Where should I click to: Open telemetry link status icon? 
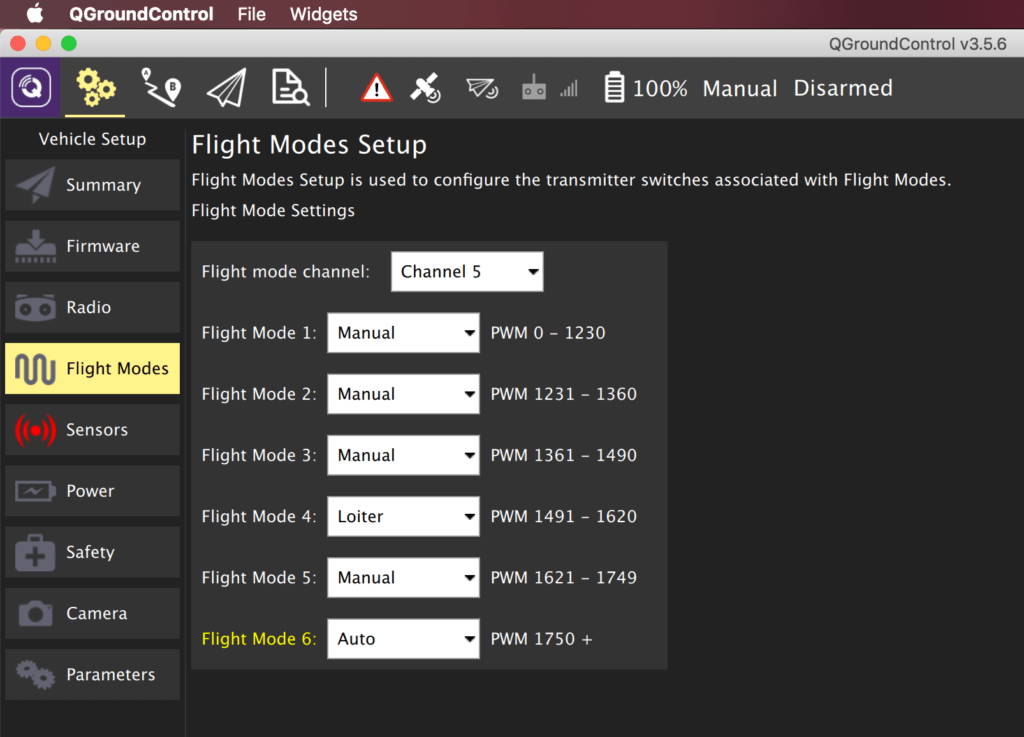point(482,88)
